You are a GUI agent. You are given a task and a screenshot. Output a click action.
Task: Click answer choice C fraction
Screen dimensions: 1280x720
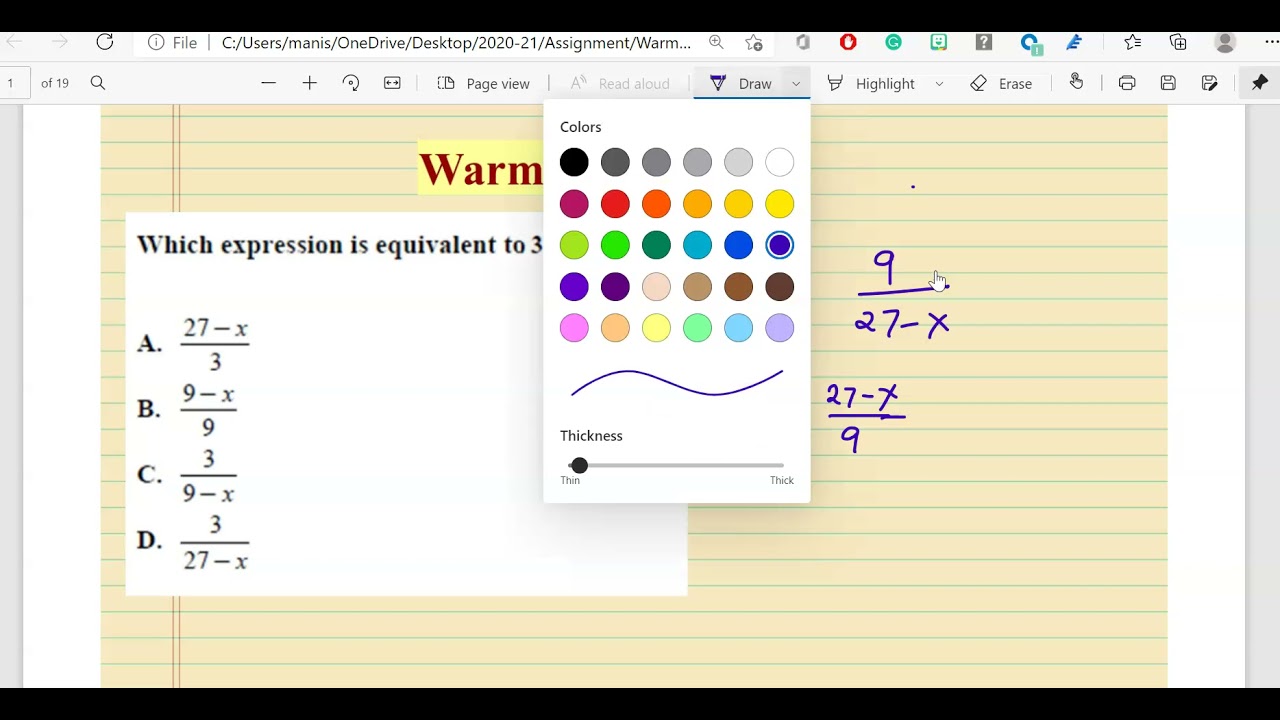coord(208,475)
